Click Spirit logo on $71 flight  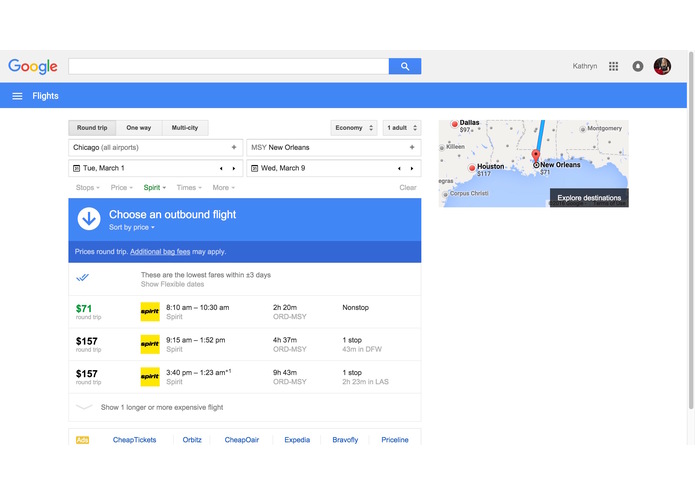[x=150, y=311]
